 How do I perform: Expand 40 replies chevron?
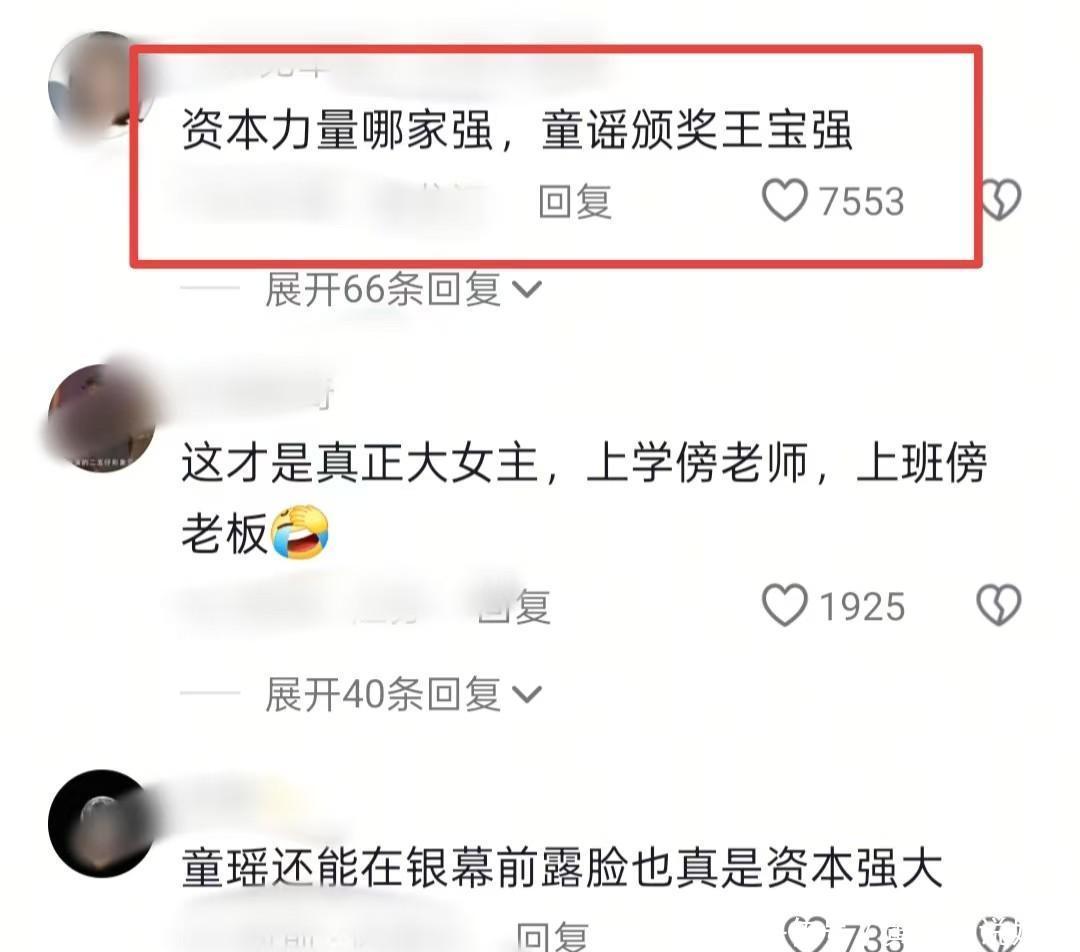(x=527, y=694)
